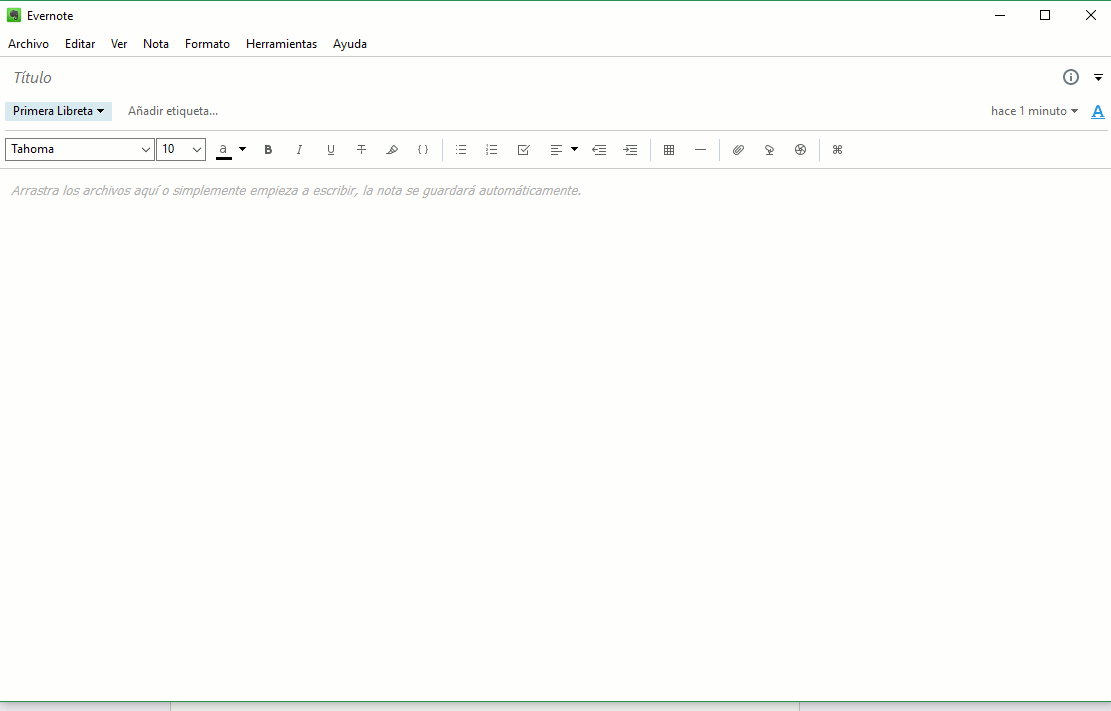Open the Tahoma font family dropdown
This screenshot has width=1111, height=711.
click(80, 149)
